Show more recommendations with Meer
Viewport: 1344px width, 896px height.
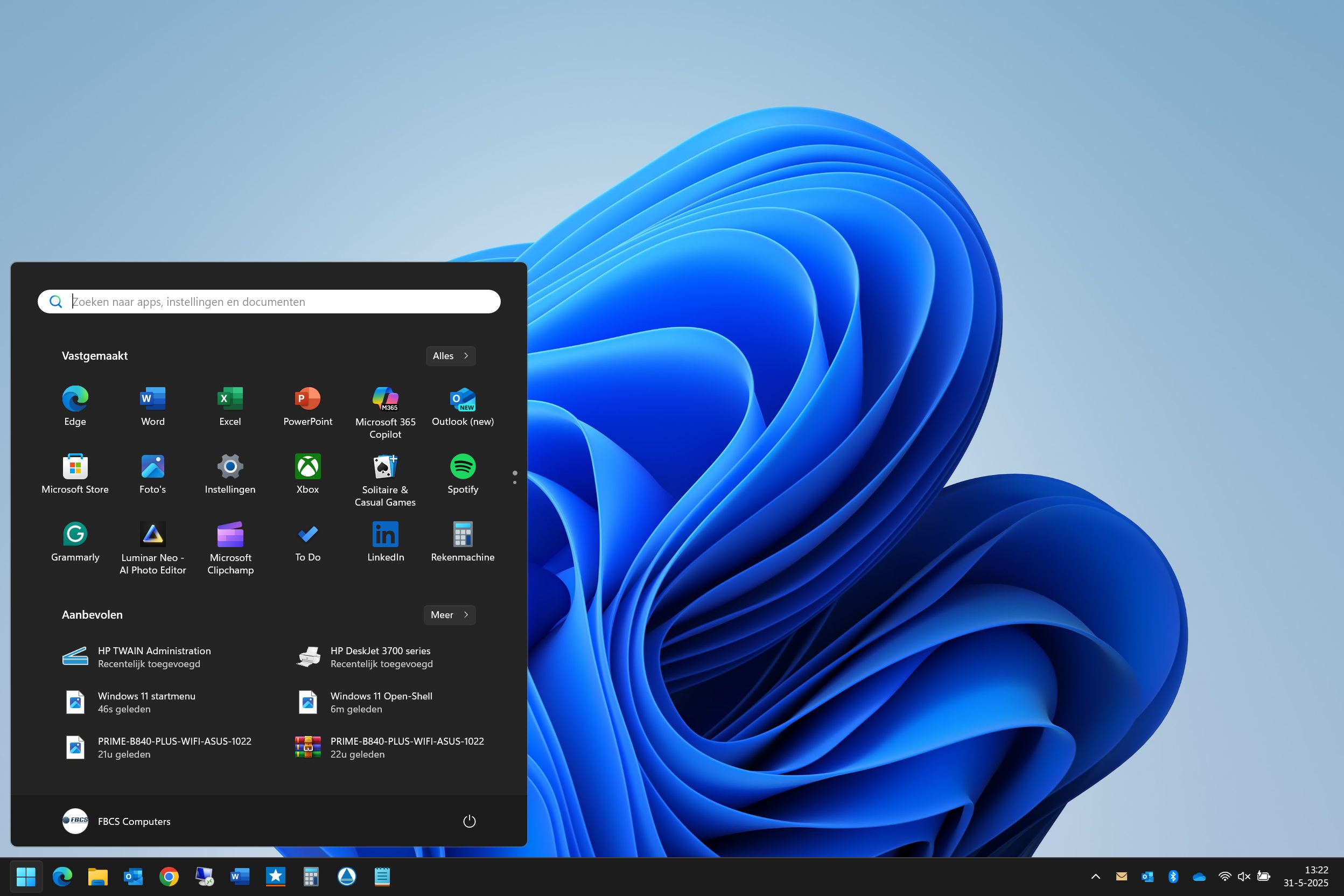(x=450, y=615)
